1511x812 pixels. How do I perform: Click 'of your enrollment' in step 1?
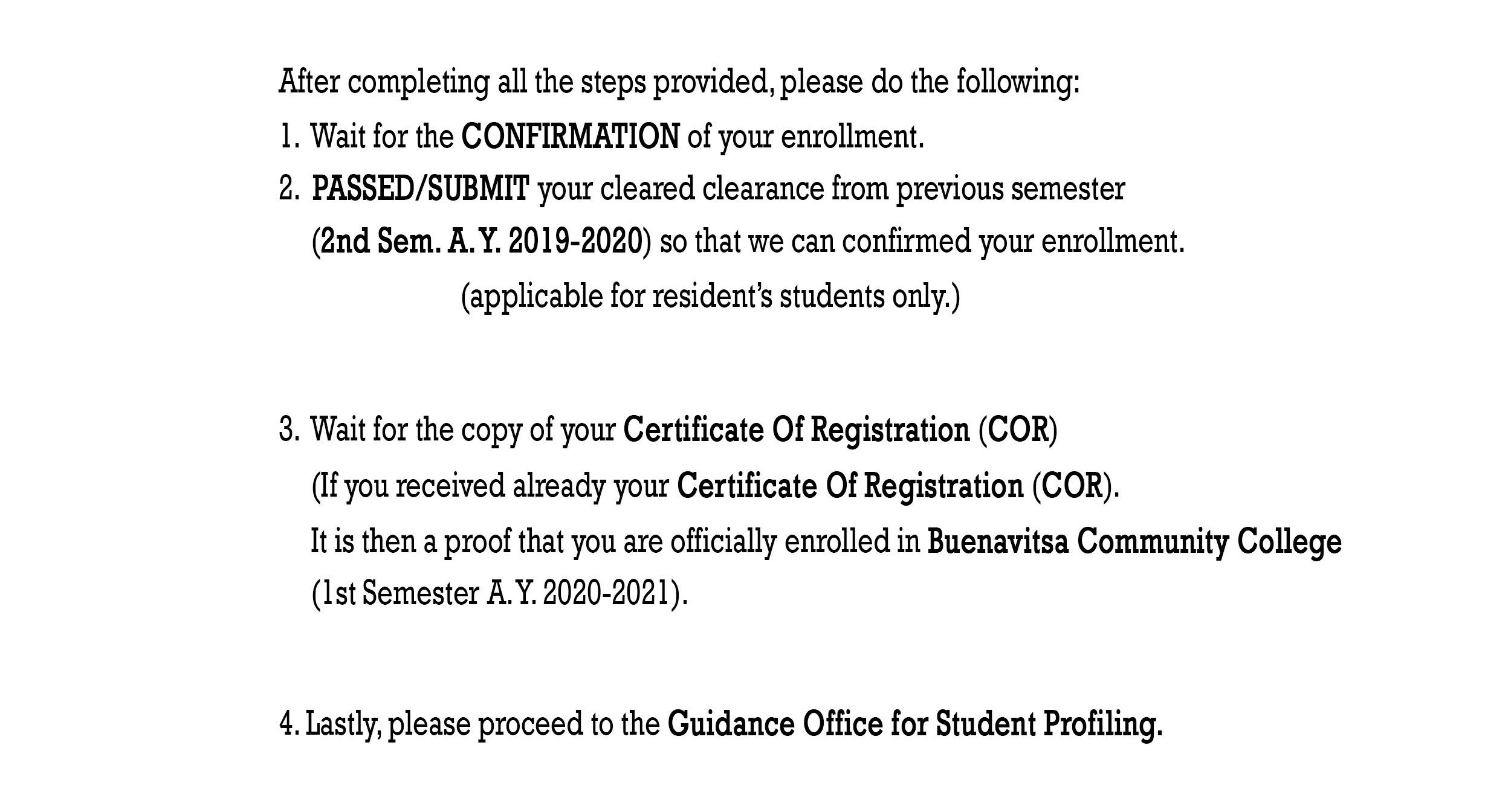[x=805, y=137]
